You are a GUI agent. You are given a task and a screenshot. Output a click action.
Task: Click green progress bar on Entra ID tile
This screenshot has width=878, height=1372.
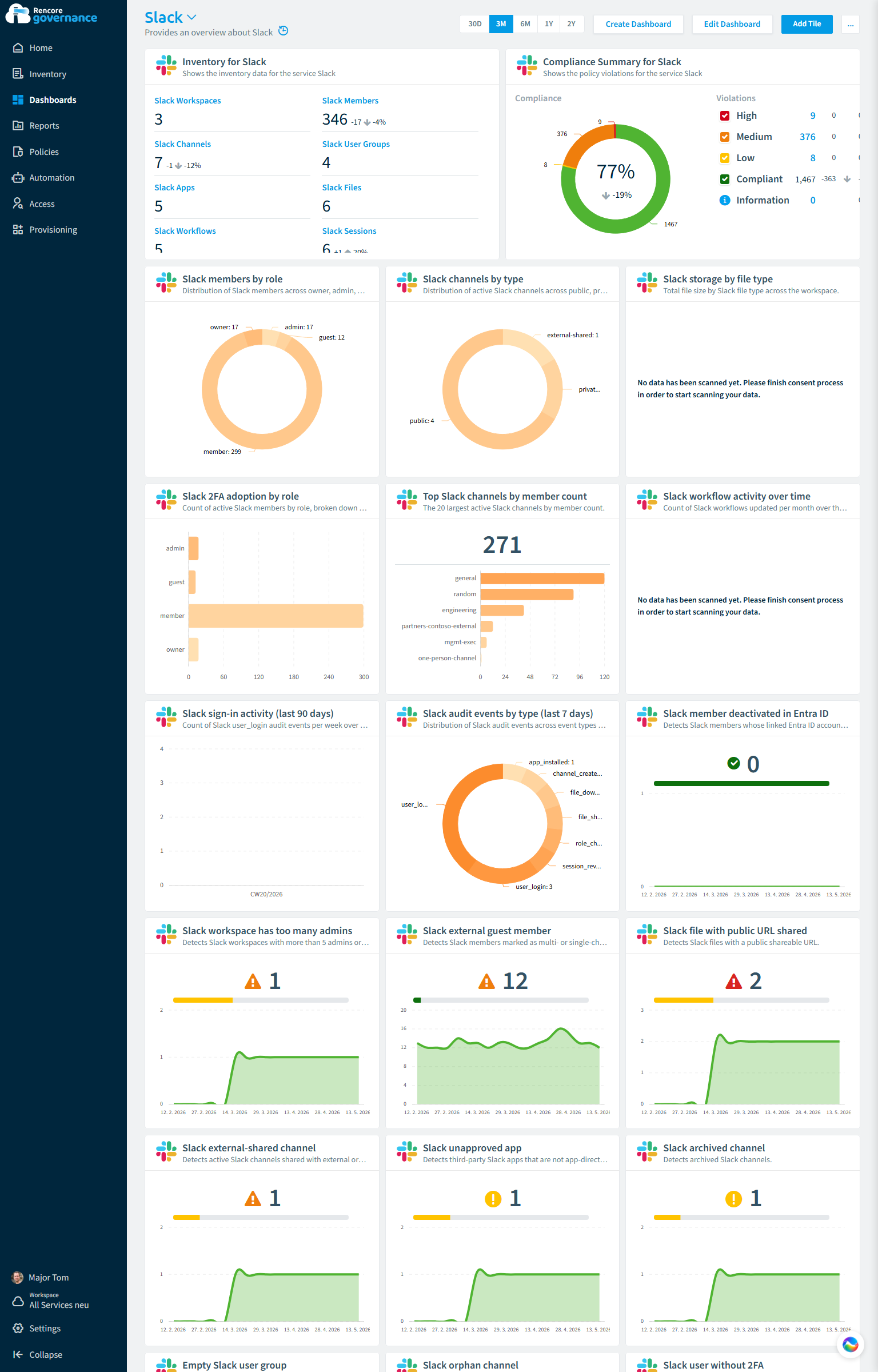741,783
